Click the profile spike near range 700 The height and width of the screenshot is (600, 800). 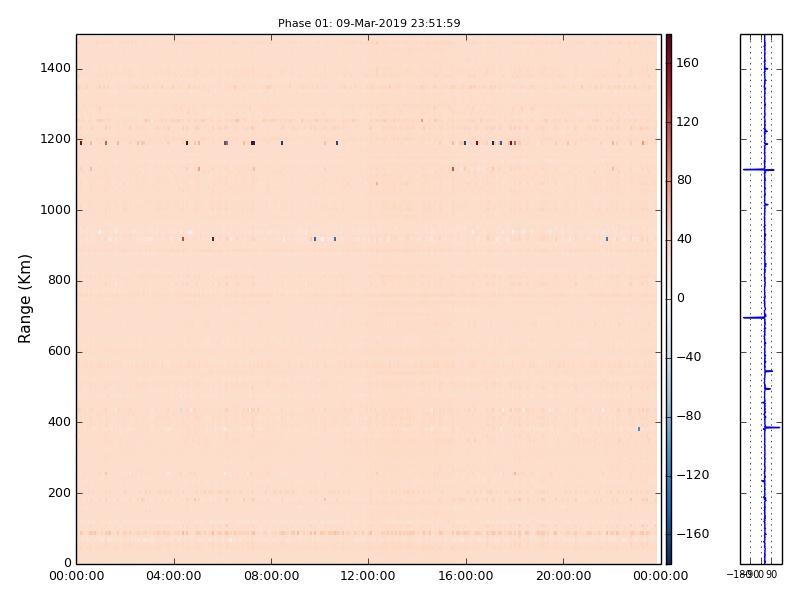pyautogui.click(x=754, y=317)
